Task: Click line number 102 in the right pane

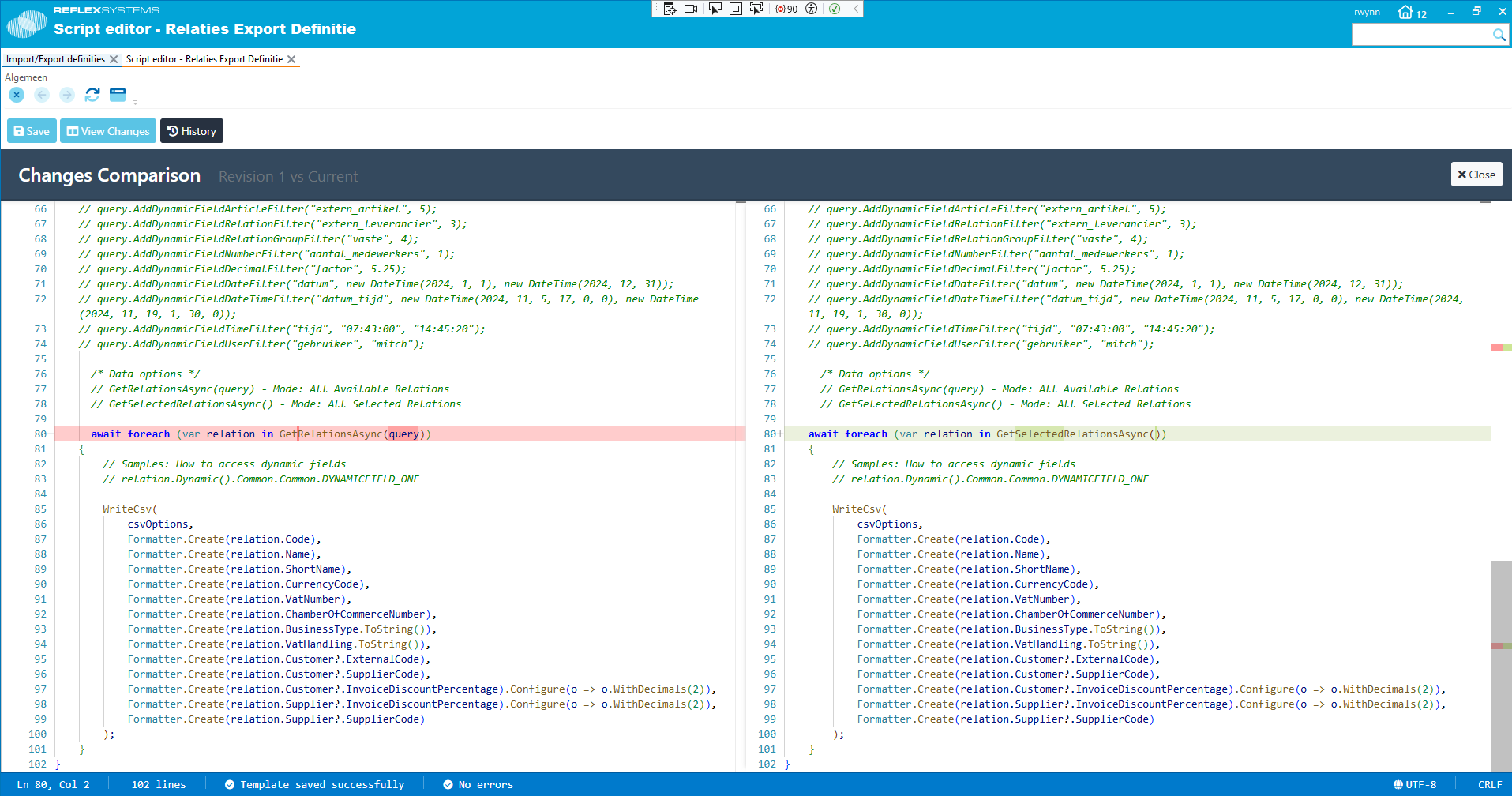Action: coord(767,764)
